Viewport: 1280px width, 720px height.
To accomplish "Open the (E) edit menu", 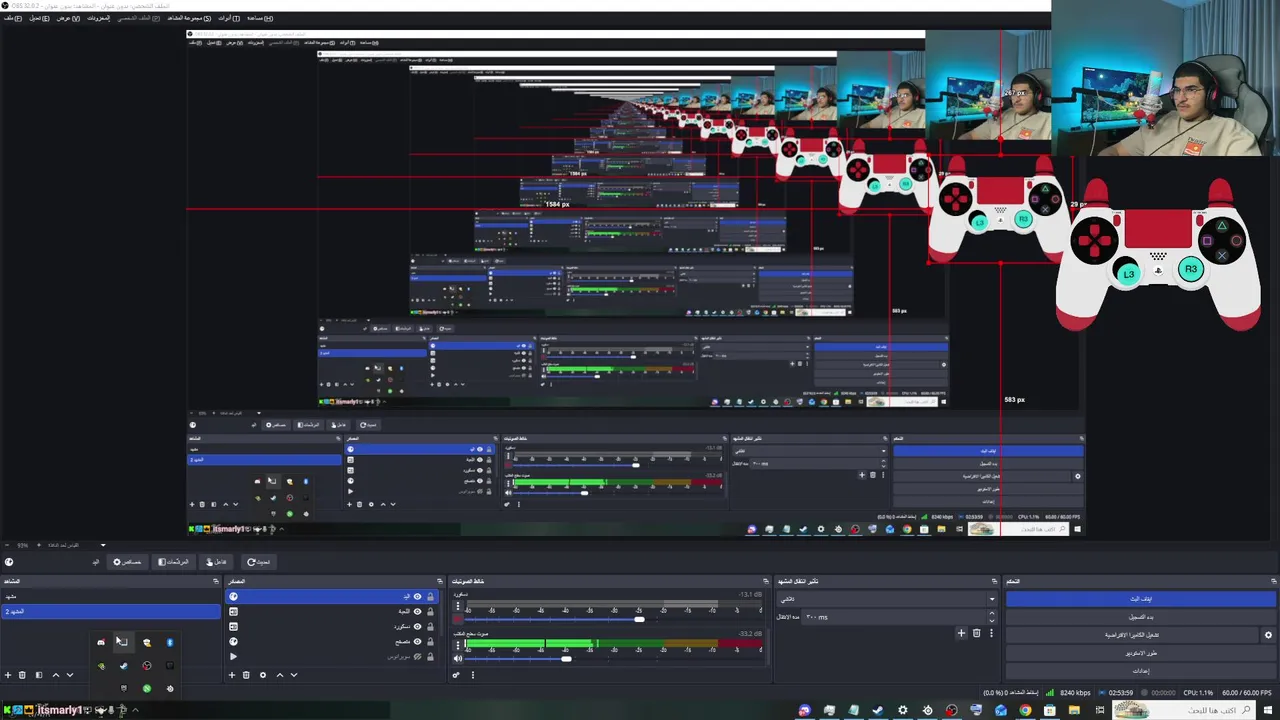I will tap(38, 18).
